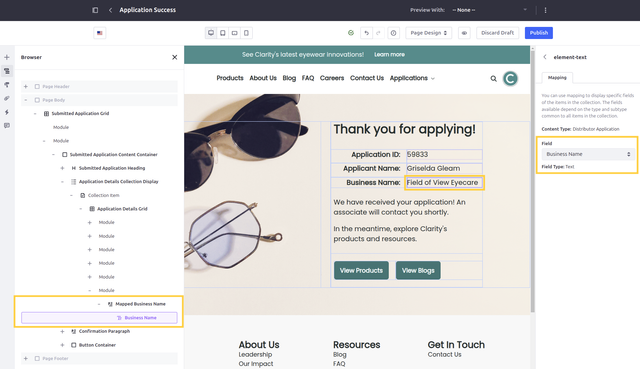Click the redo arrow
This screenshot has width=640, height=369.
(378, 33)
